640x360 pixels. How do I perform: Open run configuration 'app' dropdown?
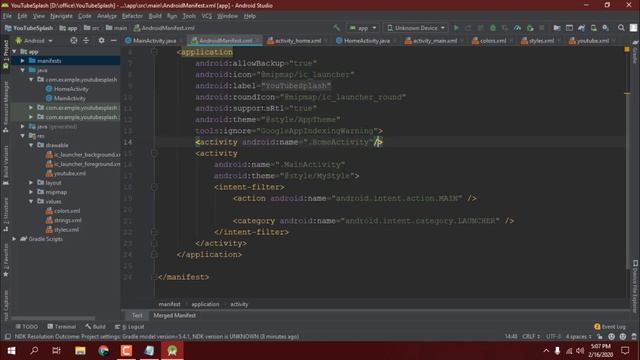(x=363, y=28)
